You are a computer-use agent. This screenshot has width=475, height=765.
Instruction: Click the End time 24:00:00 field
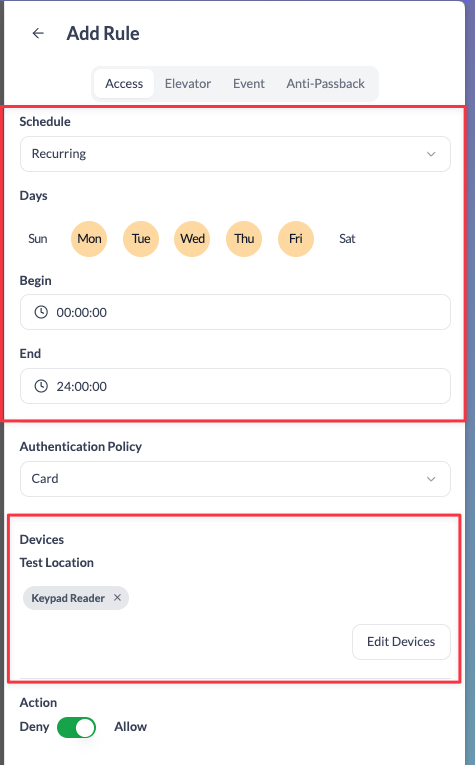pyautogui.click(x=235, y=386)
